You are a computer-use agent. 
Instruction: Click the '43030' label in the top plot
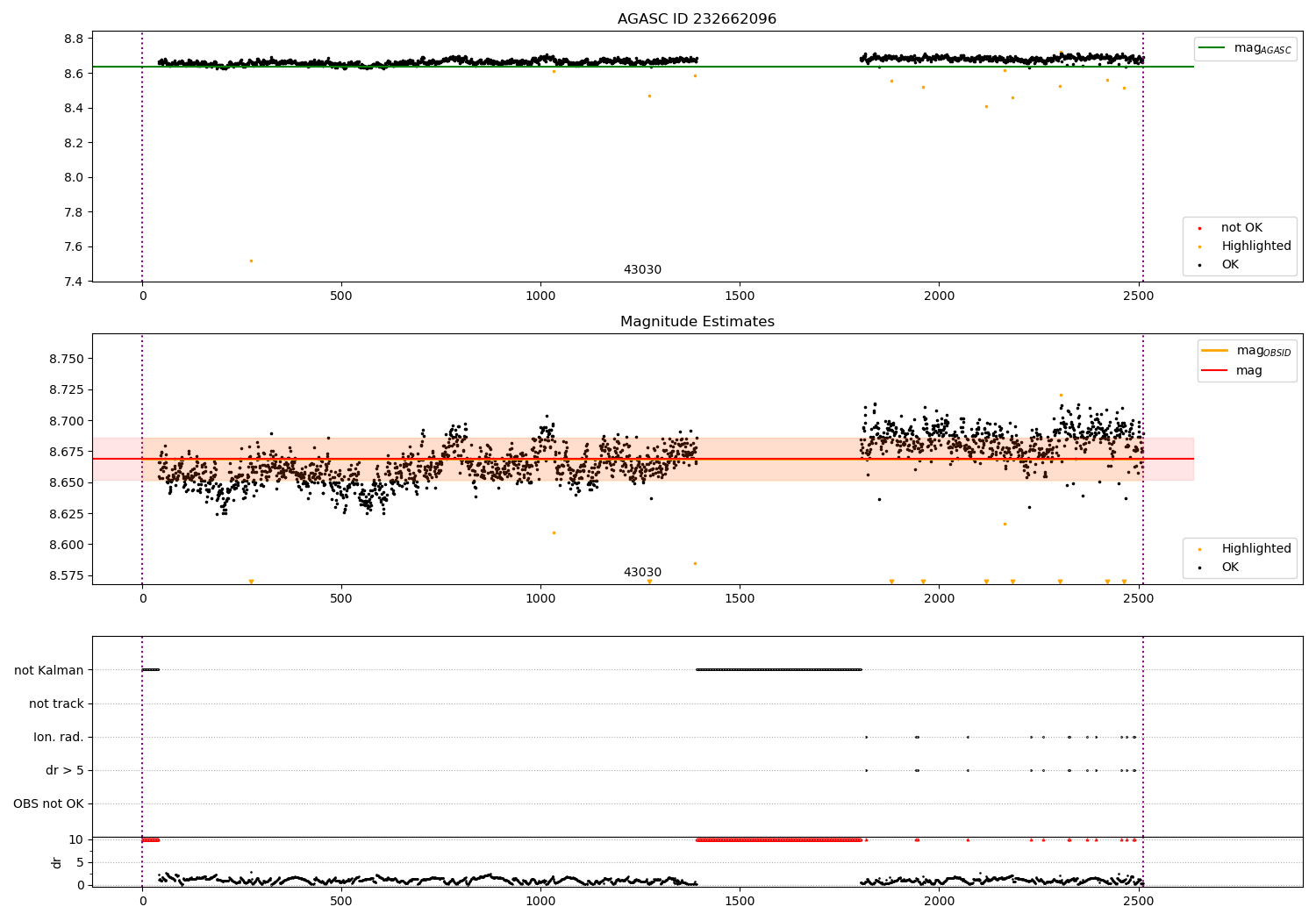pos(642,270)
